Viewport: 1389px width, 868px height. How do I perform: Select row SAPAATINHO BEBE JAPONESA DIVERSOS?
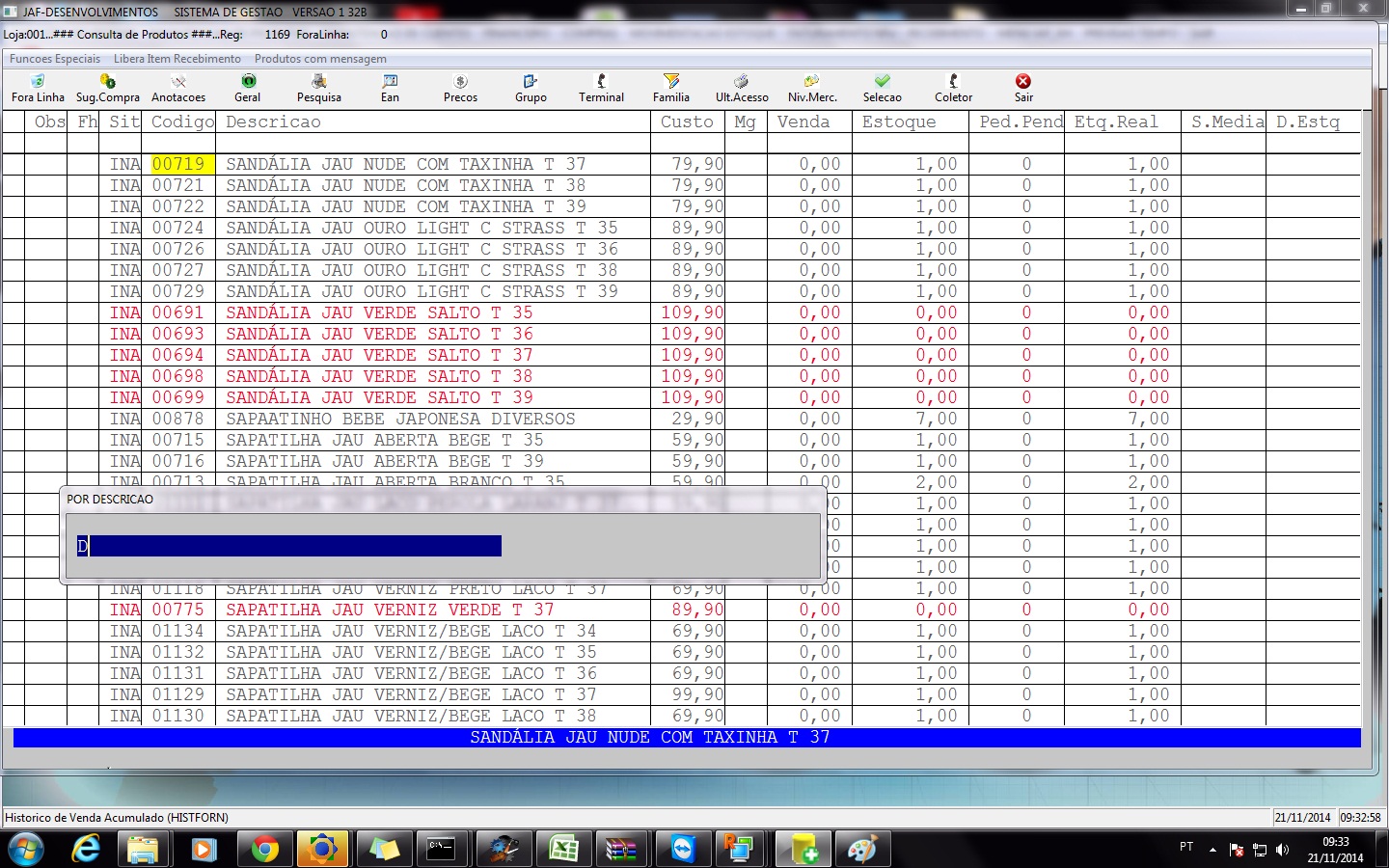(x=400, y=419)
